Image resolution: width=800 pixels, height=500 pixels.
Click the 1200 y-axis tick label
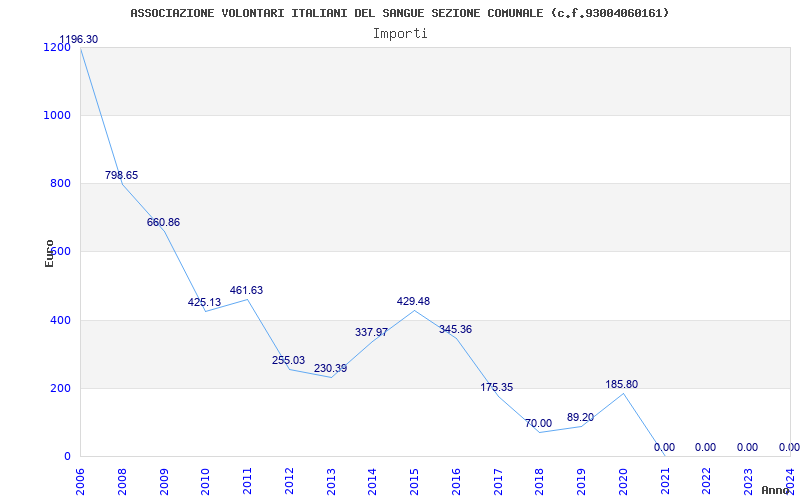[x=58, y=47]
